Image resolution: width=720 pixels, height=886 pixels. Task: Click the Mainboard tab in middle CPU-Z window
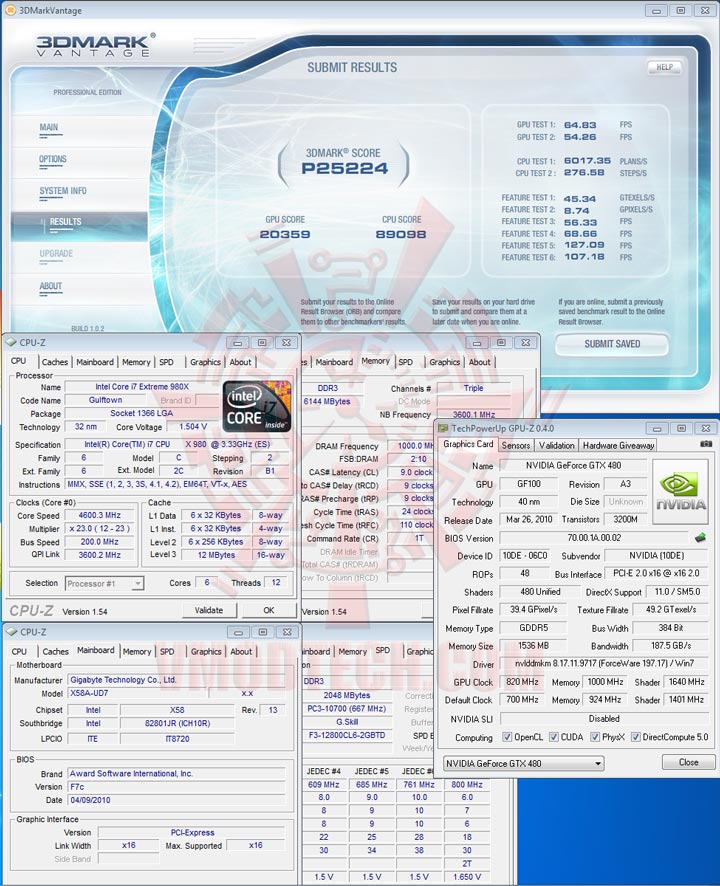(334, 362)
